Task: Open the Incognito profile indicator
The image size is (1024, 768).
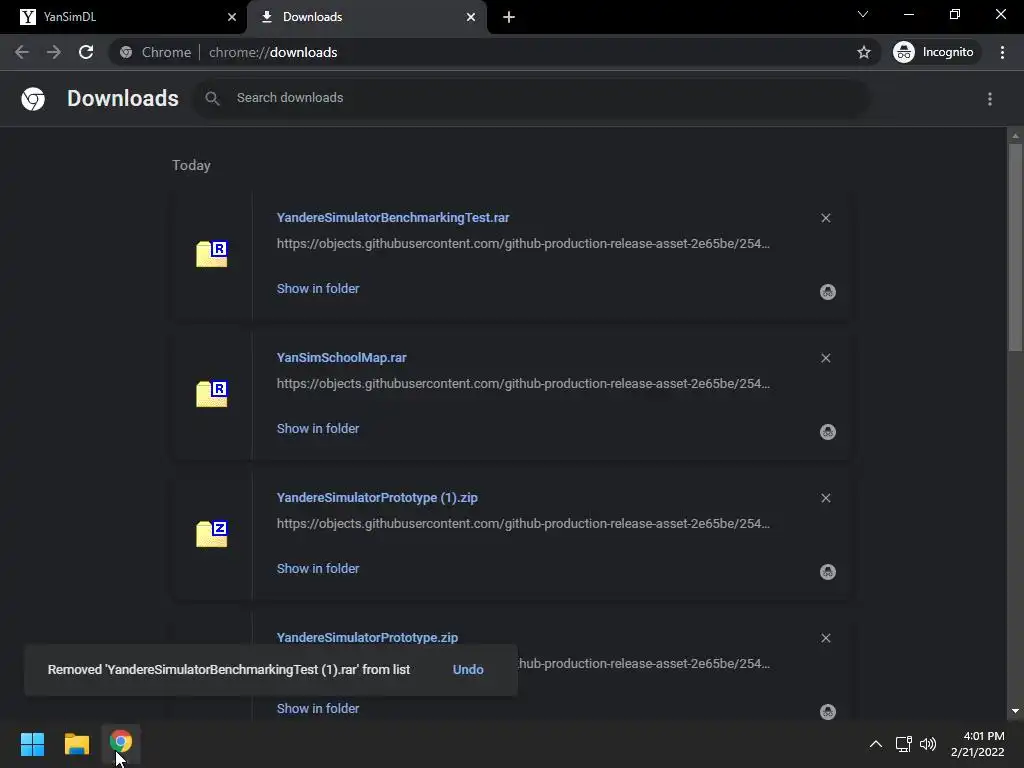Action: (x=935, y=52)
